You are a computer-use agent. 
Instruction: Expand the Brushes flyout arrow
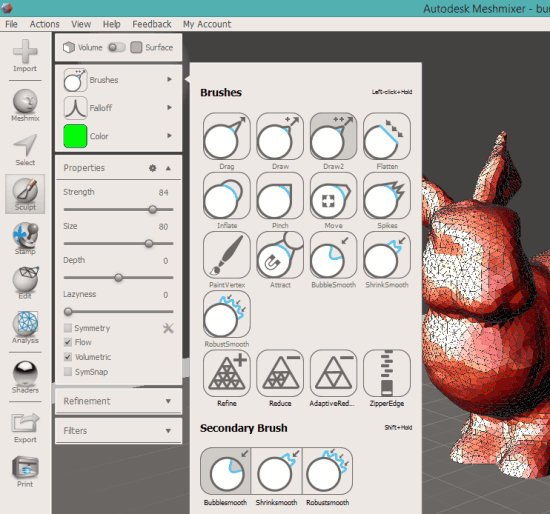[169, 79]
